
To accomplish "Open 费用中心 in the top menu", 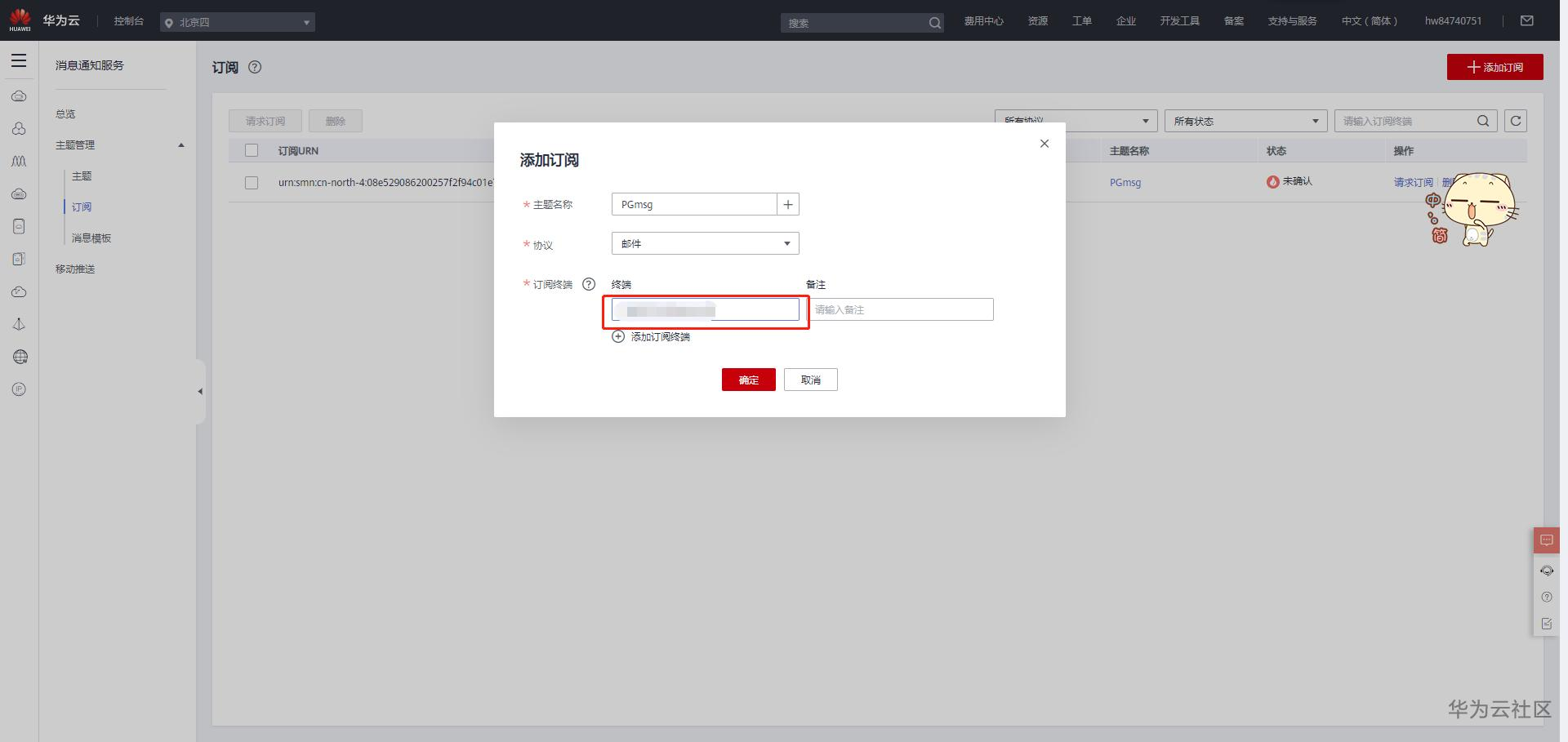I will (x=983, y=21).
